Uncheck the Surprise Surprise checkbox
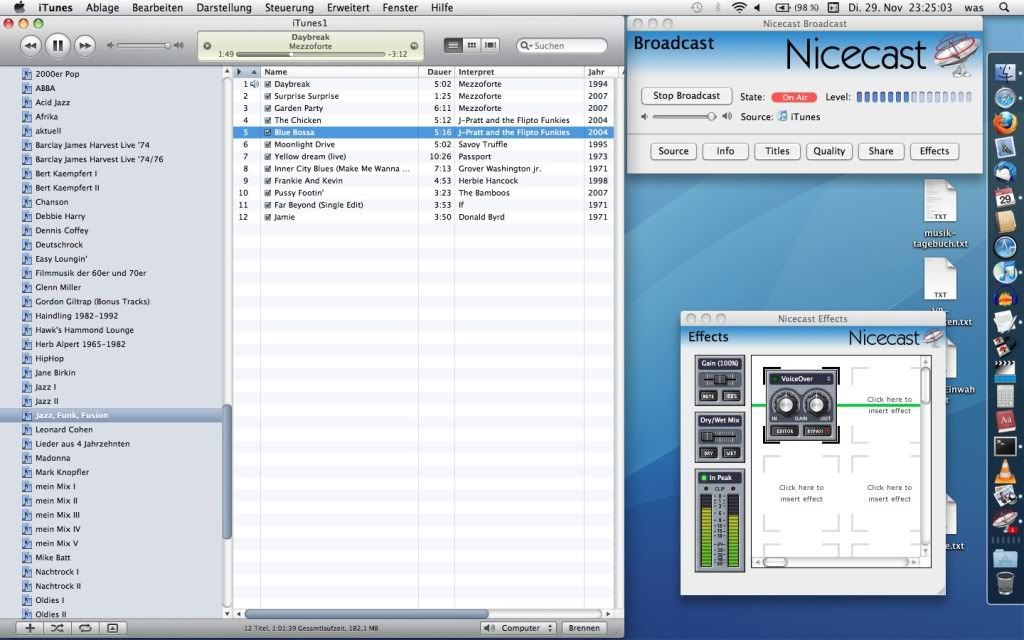Screen dimensions: 1024x640 tap(267, 96)
